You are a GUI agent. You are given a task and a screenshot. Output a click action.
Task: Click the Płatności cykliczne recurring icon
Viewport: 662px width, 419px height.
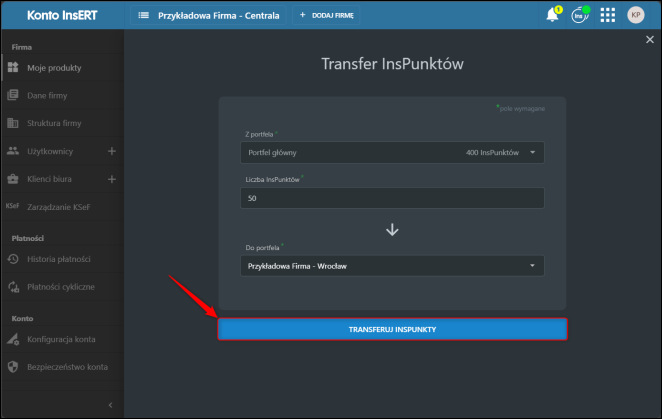13,287
